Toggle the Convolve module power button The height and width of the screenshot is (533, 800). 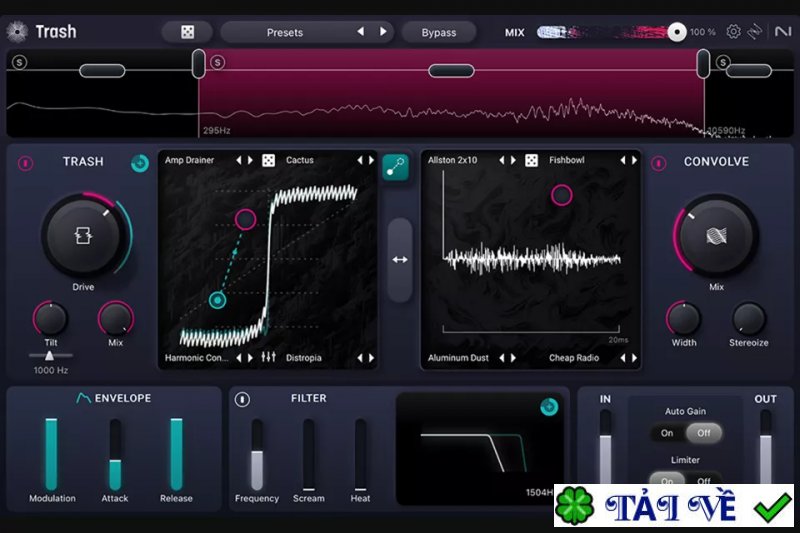tap(658, 163)
